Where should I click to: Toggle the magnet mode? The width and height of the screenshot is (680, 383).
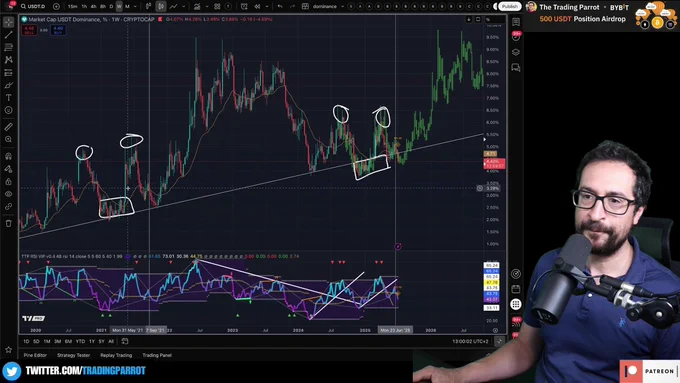[x=9, y=156]
